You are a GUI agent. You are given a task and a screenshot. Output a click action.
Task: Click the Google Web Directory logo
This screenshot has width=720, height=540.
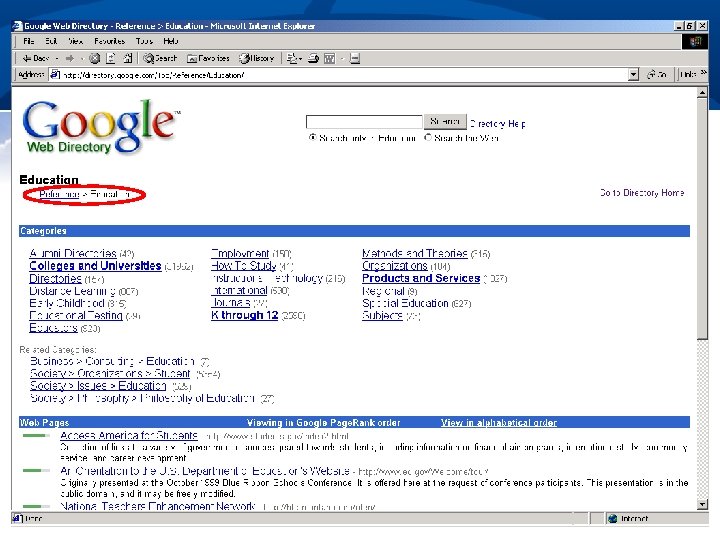click(x=101, y=126)
